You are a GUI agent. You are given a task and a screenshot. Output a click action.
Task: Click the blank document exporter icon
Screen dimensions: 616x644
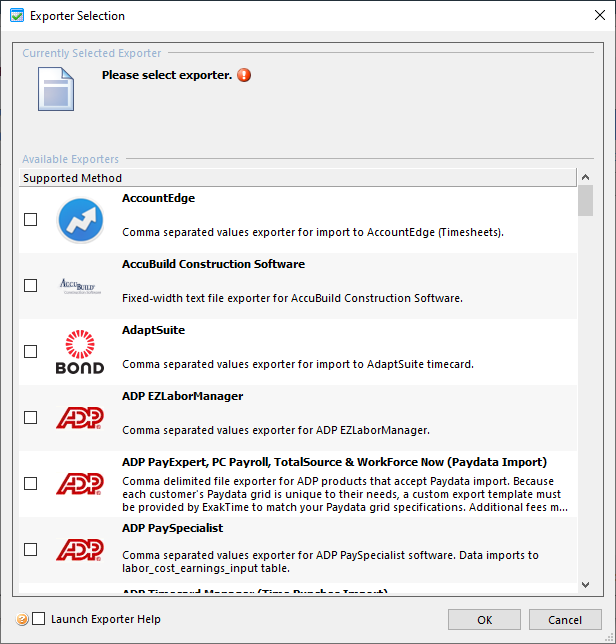point(56,89)
